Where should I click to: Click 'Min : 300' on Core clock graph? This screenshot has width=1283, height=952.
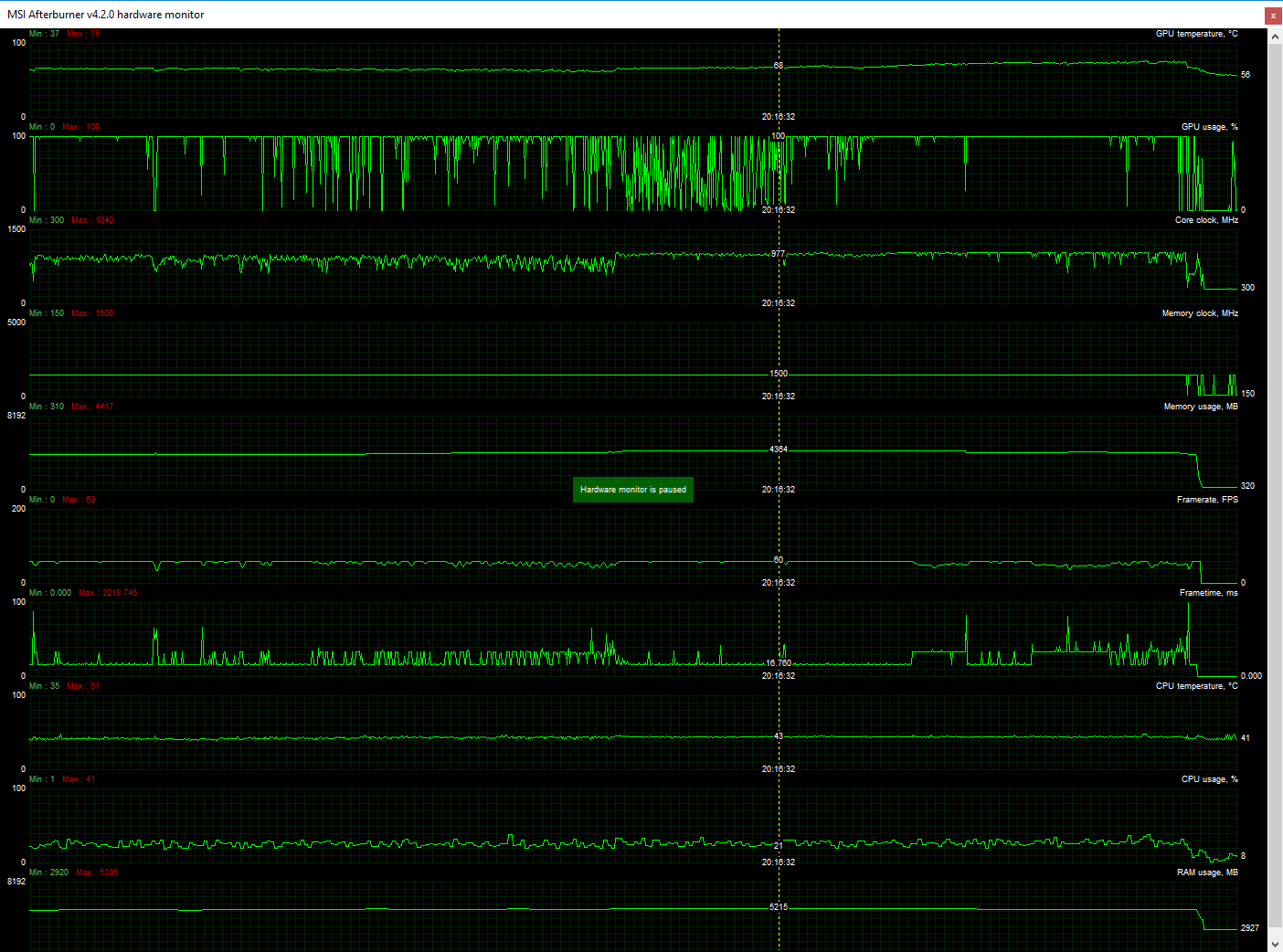pyautogui.click(x=47, y=220)
